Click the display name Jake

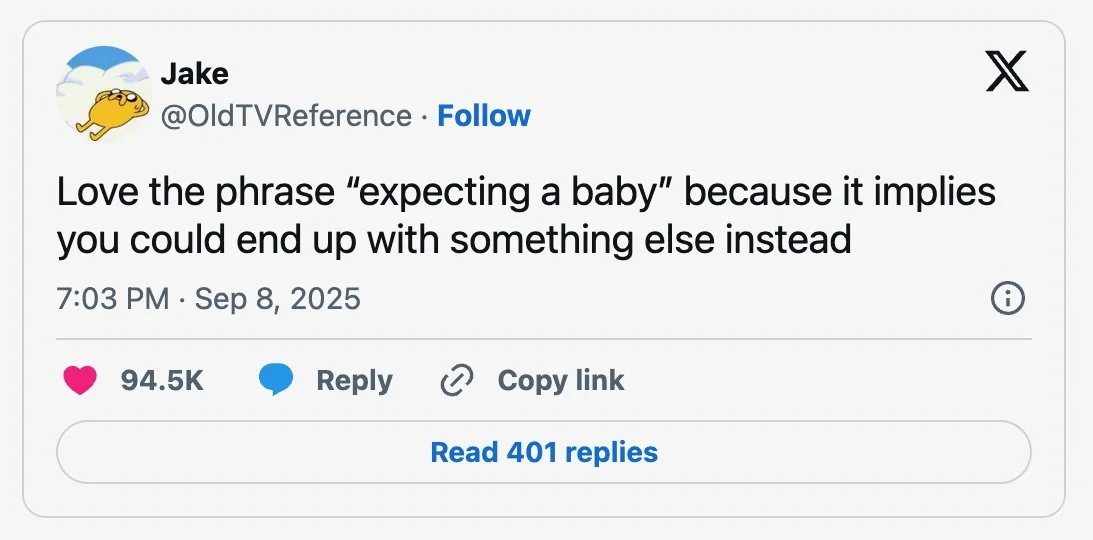(x=194, y=73)
